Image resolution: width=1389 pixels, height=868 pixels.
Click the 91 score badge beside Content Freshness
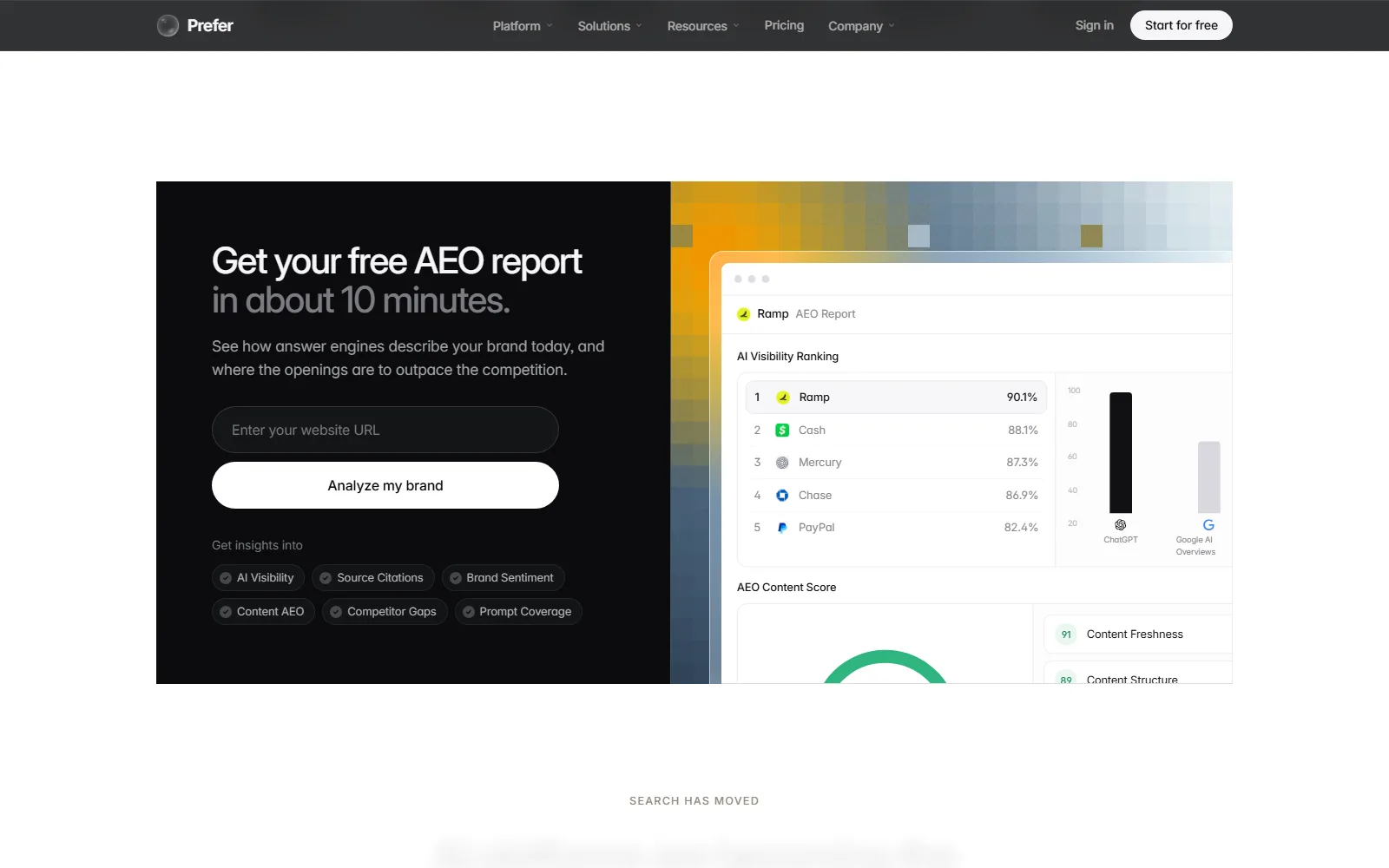[1066, 635]
